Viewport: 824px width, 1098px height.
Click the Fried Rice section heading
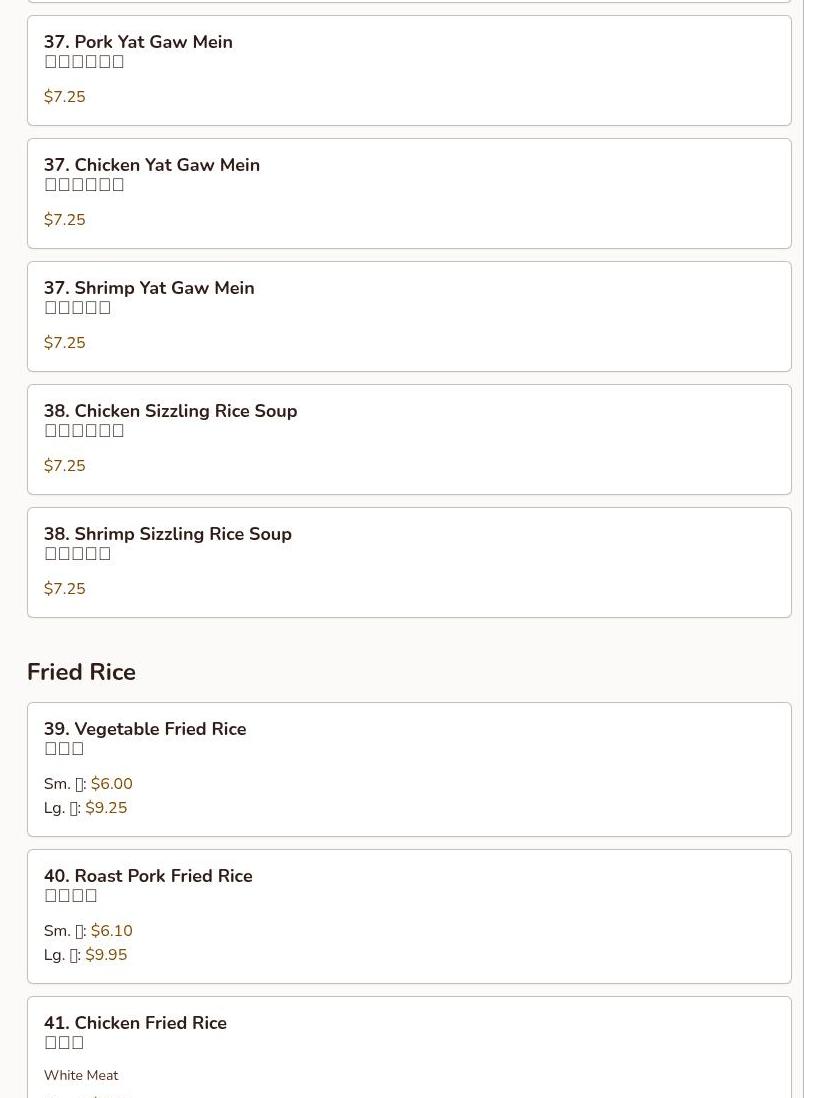click(x=81, y=672)
